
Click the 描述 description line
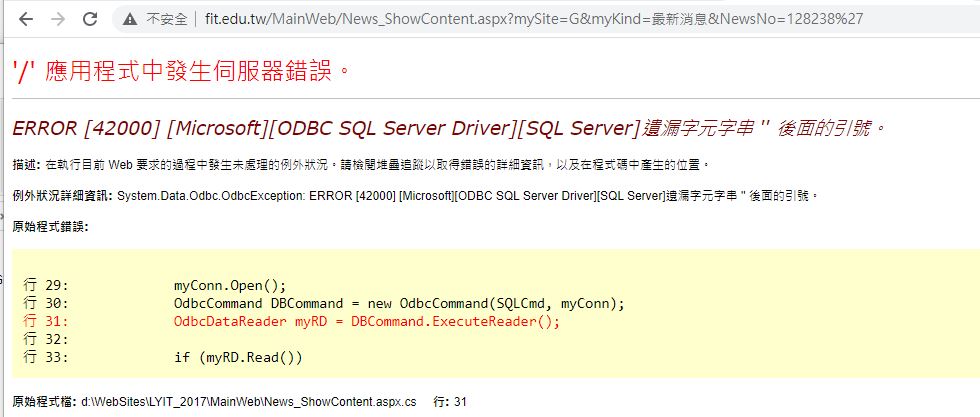(x=361, y=166)
